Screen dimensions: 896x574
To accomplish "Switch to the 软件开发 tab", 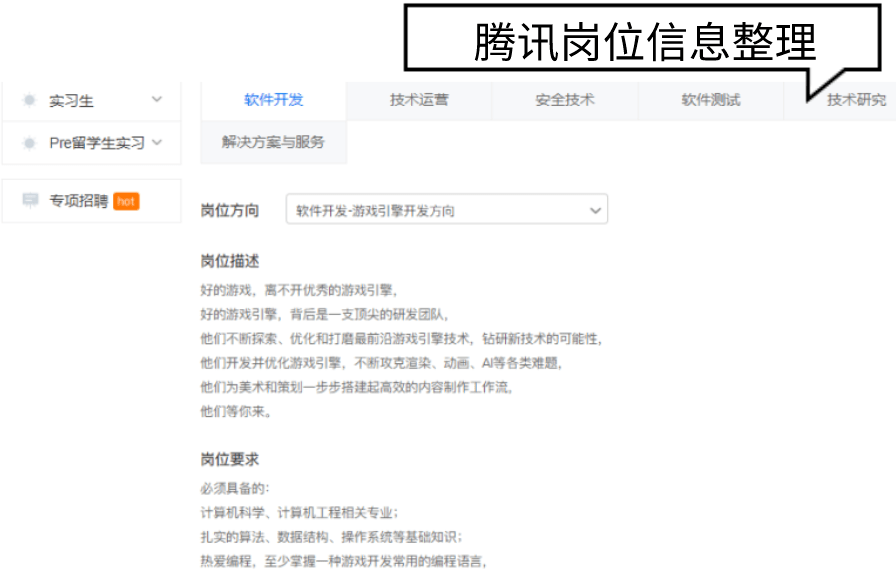I will (274, 100).
